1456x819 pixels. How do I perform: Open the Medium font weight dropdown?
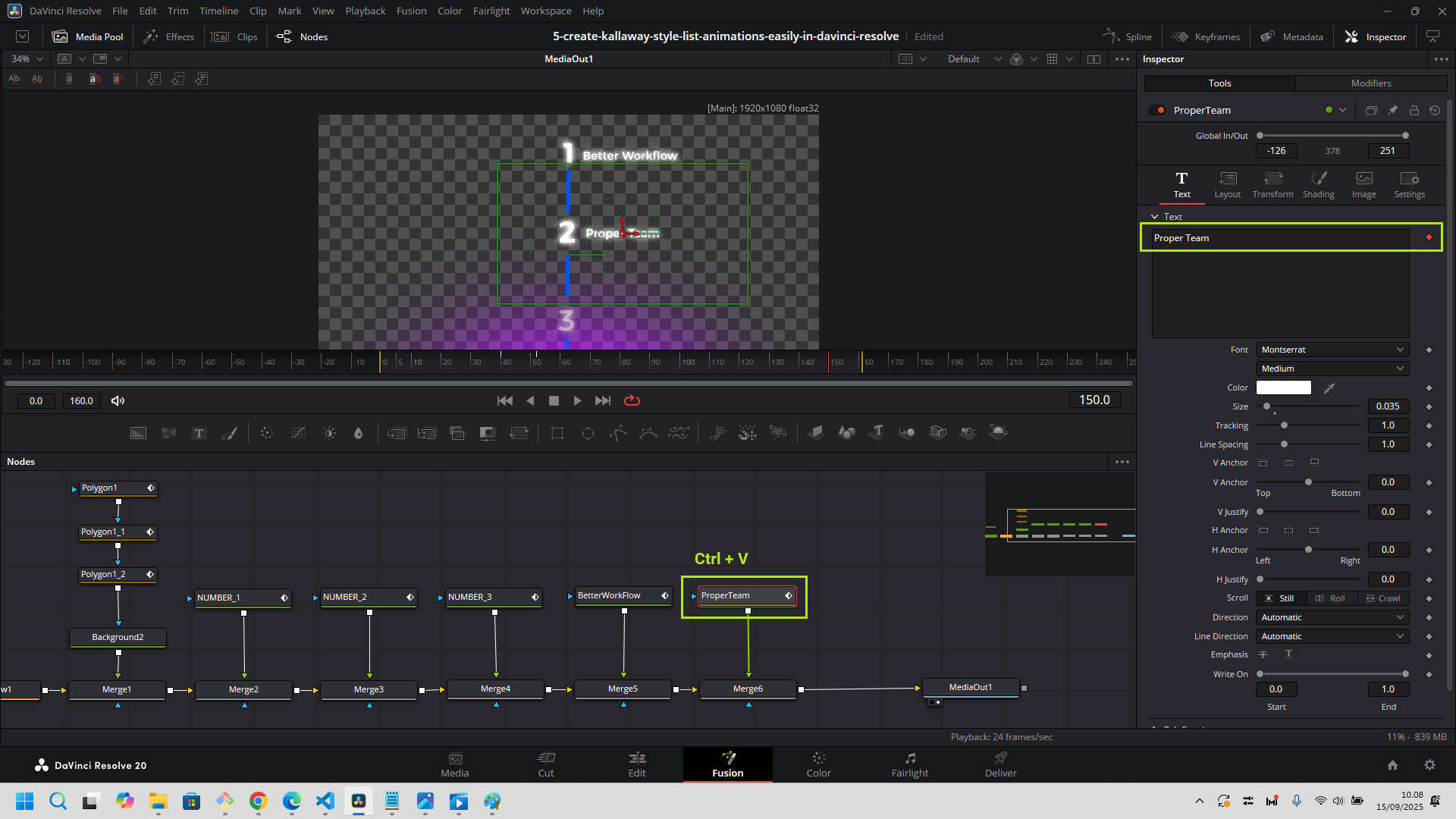(x=1332, y=369)
